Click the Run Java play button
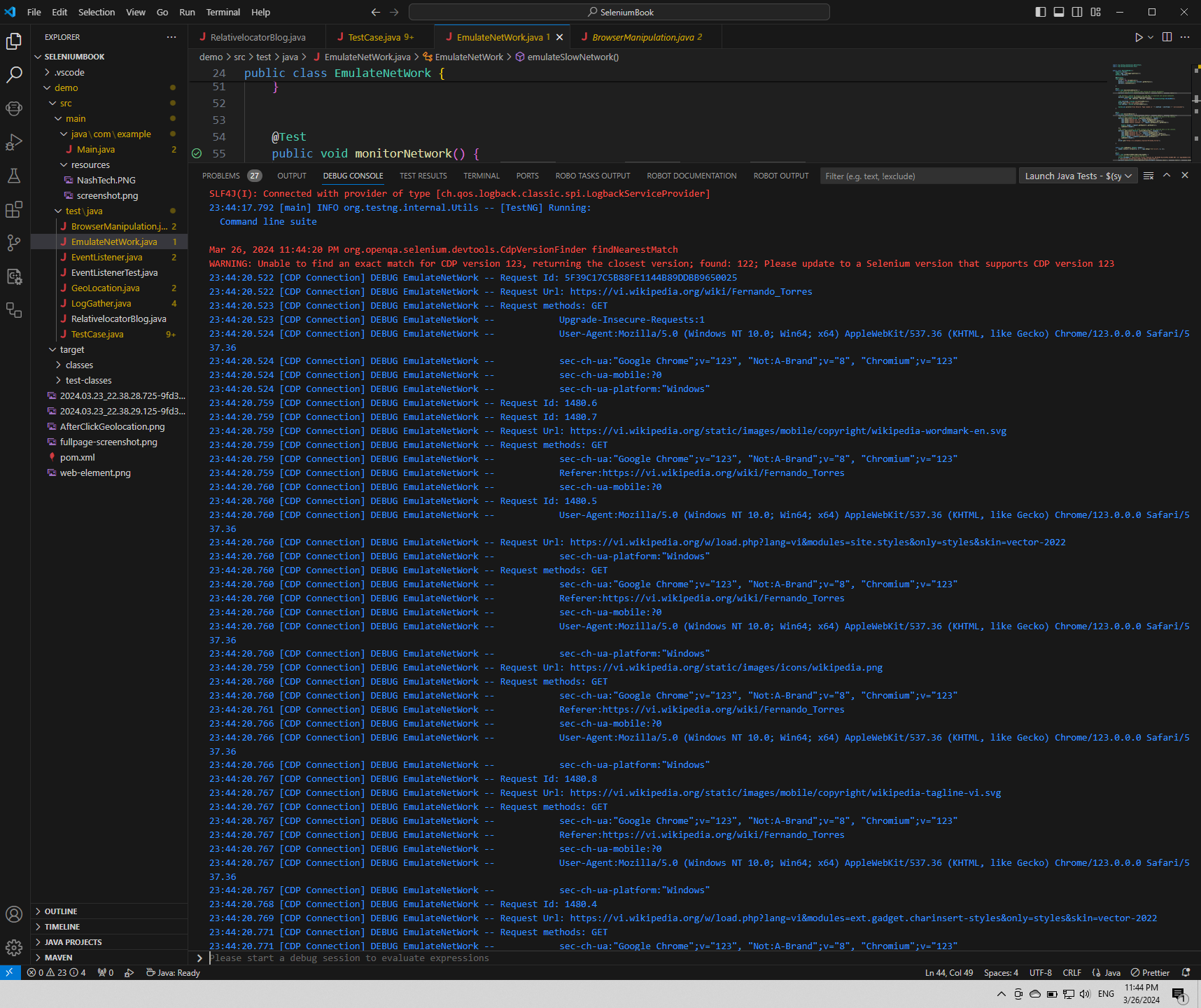1201x1008 pixels. tap(1139, 37)
